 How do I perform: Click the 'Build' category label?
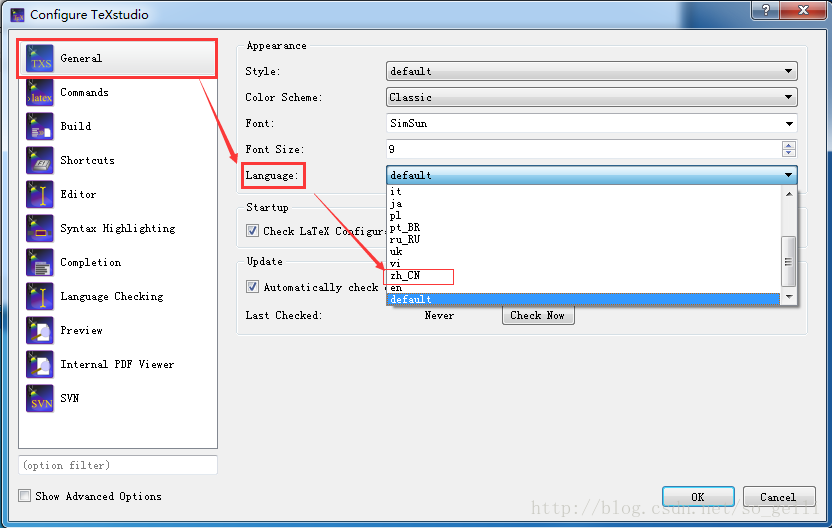pyautogui.click(x=75, y=126)
